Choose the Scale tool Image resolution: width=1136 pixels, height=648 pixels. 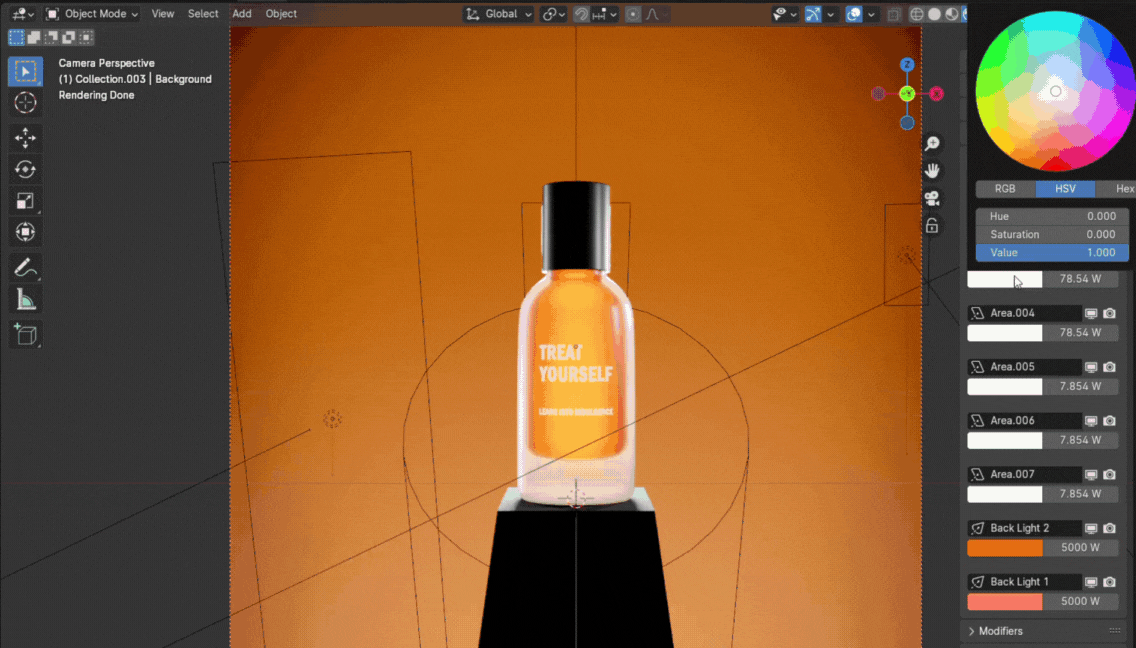(25, 201)
